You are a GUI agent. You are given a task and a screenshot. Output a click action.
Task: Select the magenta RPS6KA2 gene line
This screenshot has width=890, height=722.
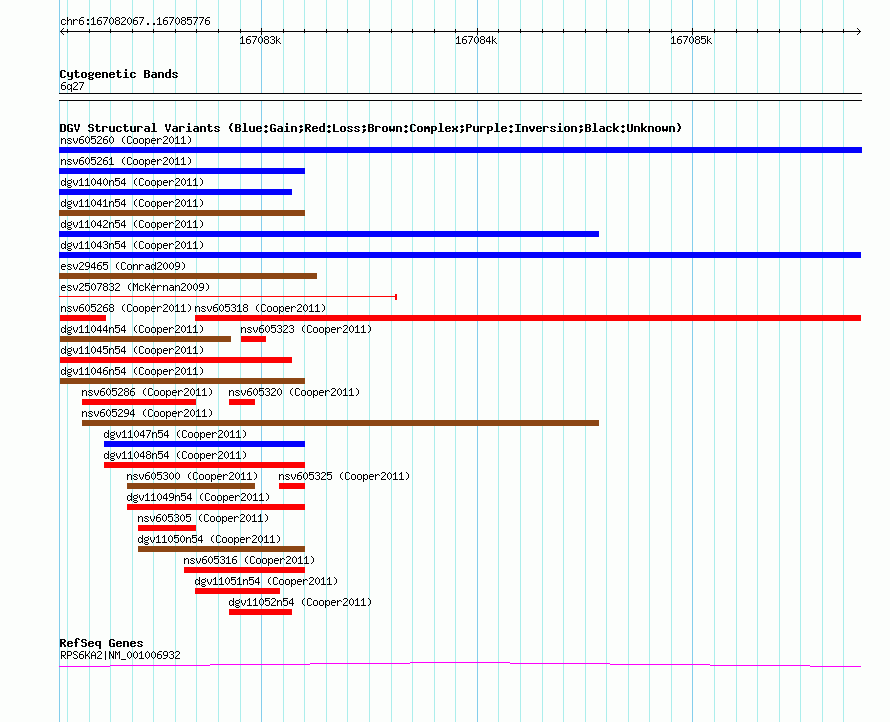coord(460,664)
